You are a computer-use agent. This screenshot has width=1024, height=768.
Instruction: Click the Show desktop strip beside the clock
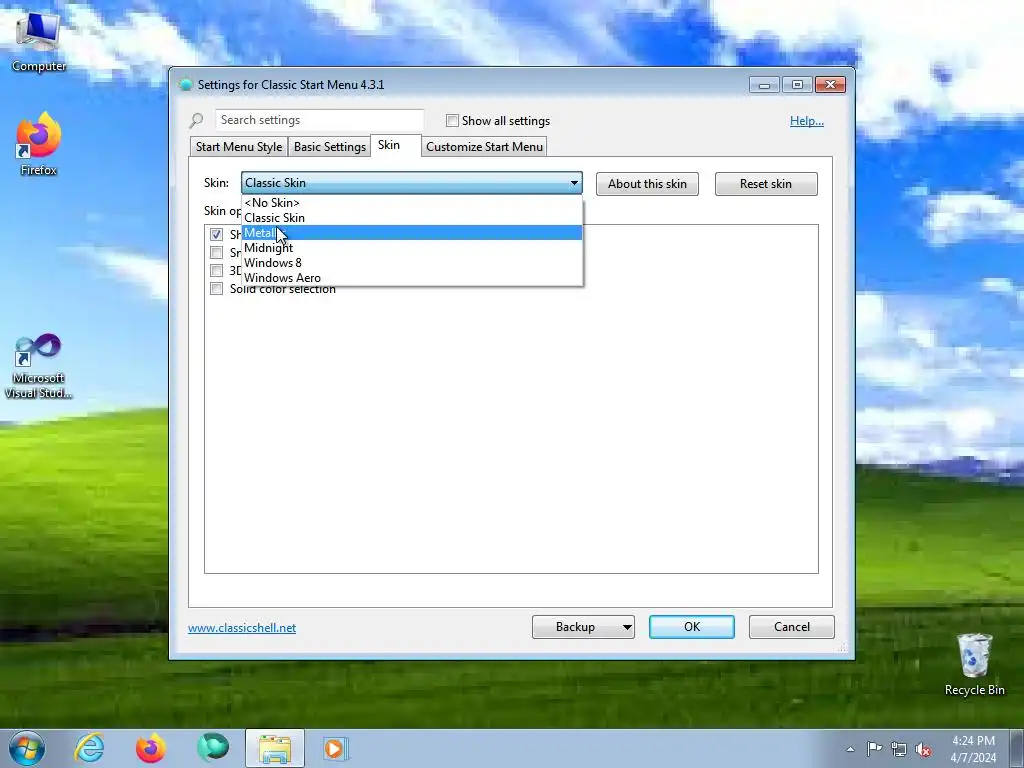click(1017, 748)
